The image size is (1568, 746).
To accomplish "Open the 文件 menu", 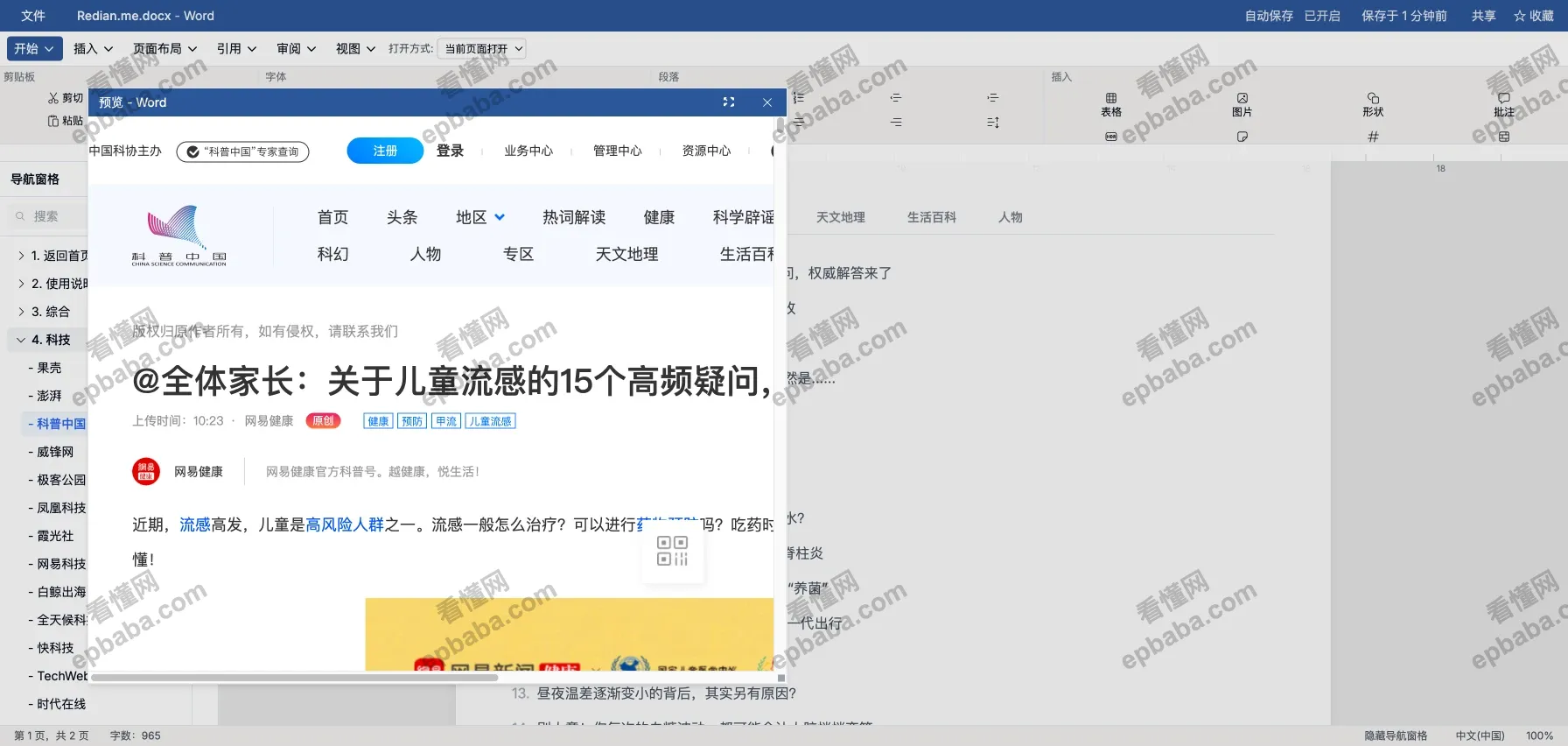I will click(33, 16).
